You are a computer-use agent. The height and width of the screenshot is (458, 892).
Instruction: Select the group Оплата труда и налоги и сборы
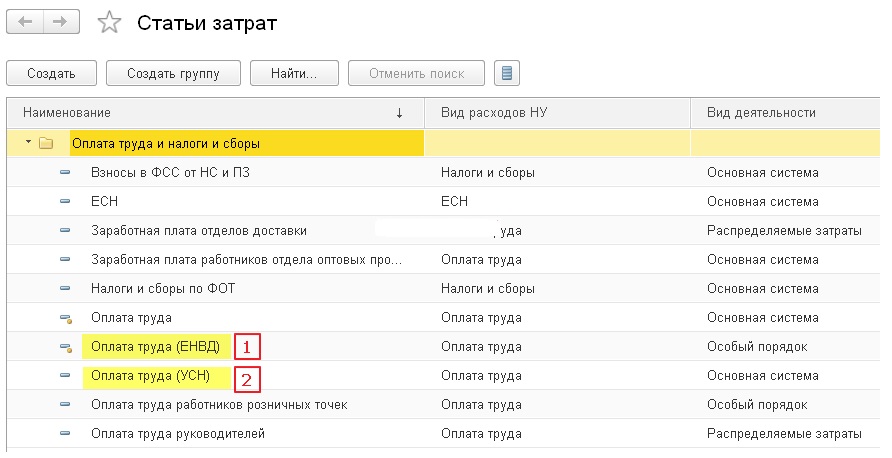(x=166, y=143)
